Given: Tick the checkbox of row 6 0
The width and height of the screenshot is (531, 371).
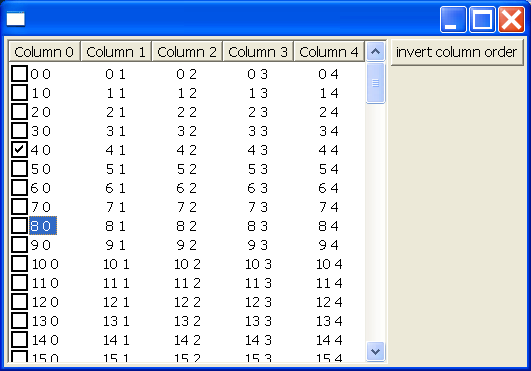Looking at the screenshot, I should click(19, 187).
